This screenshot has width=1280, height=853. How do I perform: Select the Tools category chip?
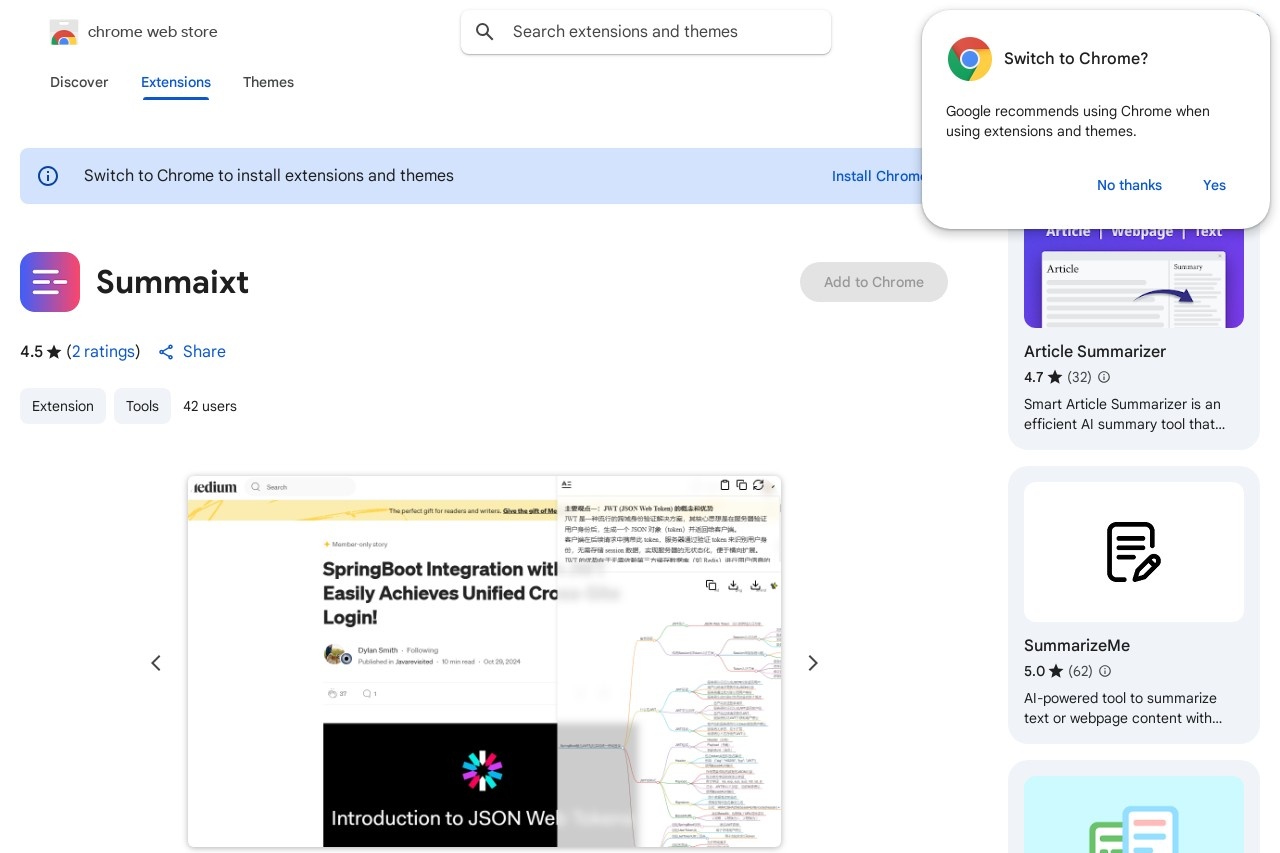tap(142, 406)
